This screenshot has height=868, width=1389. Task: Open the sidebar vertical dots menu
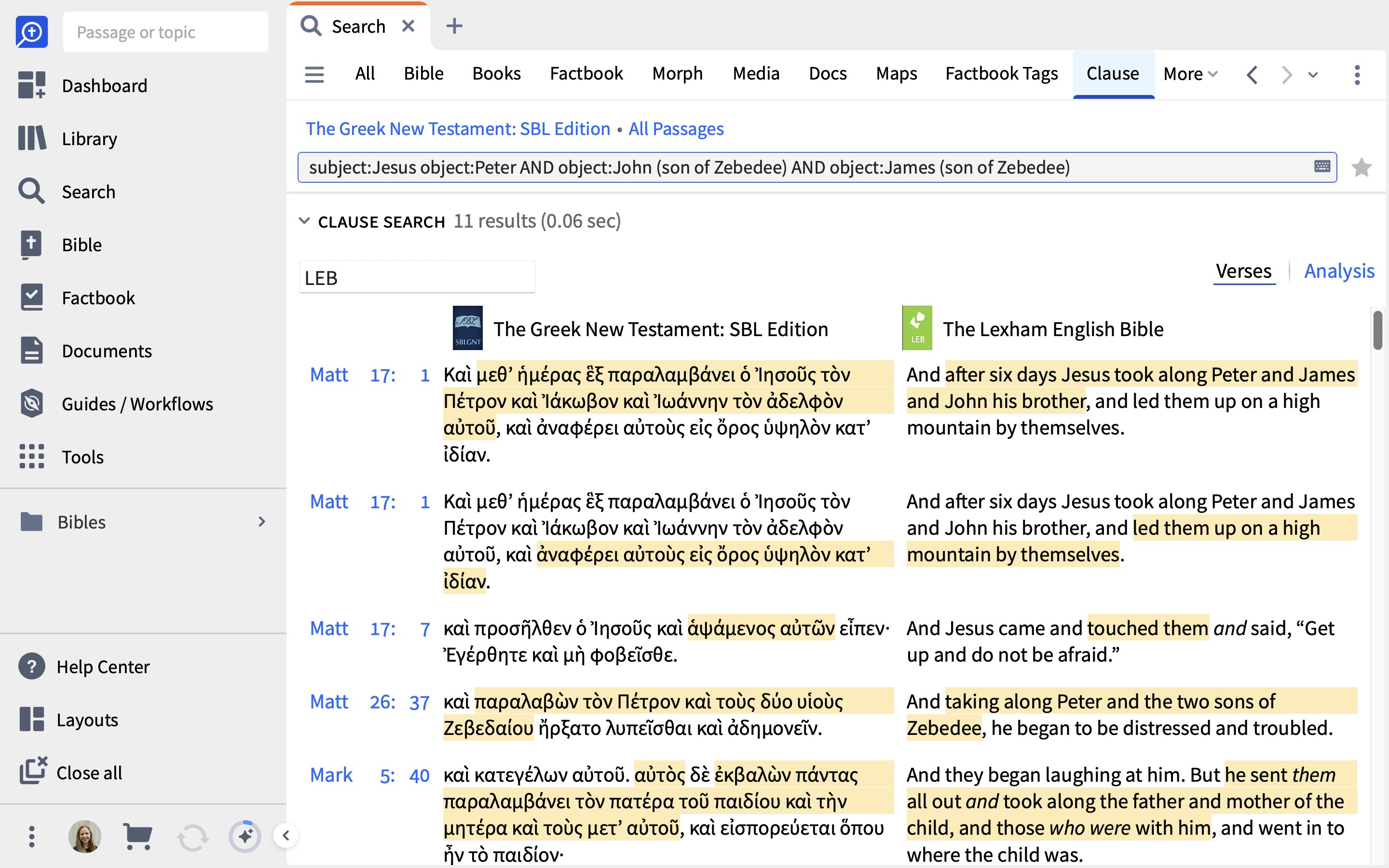(x=31, y=837)
